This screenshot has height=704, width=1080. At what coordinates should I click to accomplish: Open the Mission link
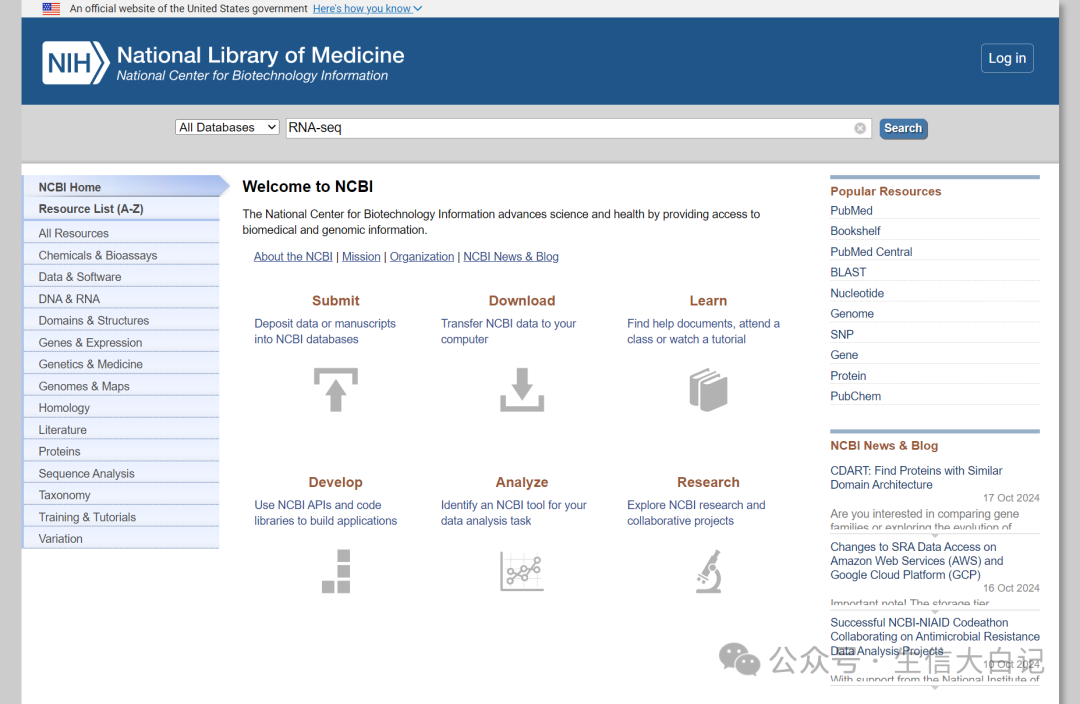click(361, 256)
